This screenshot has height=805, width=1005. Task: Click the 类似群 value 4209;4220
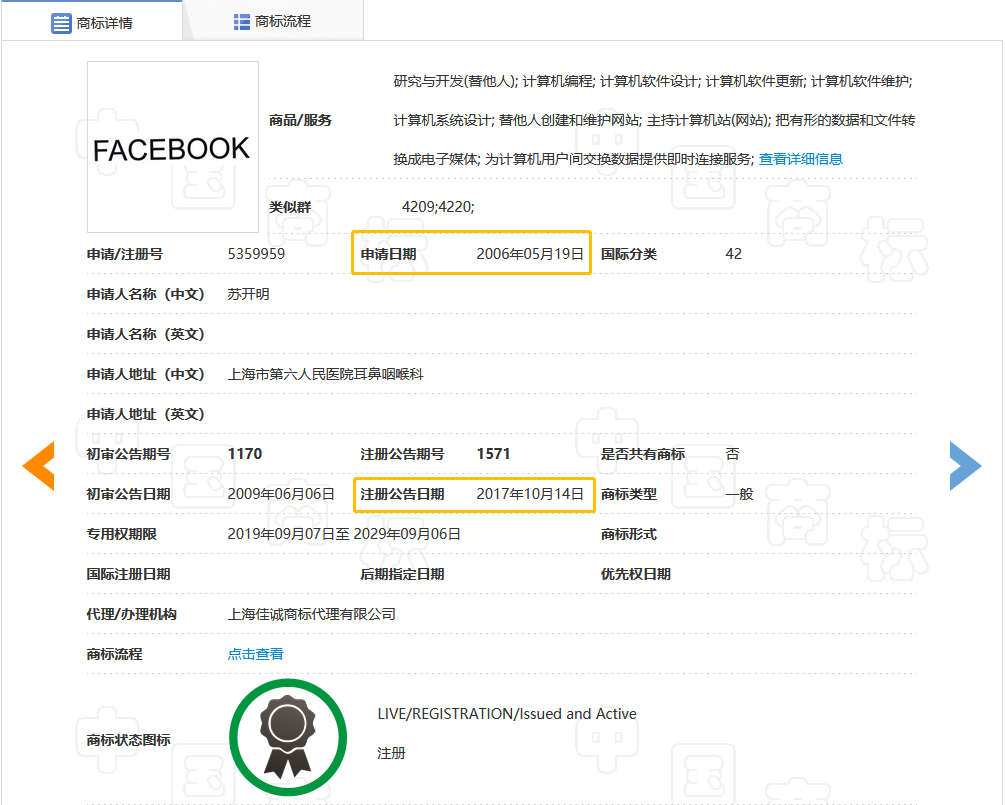[x=438, y=206]
